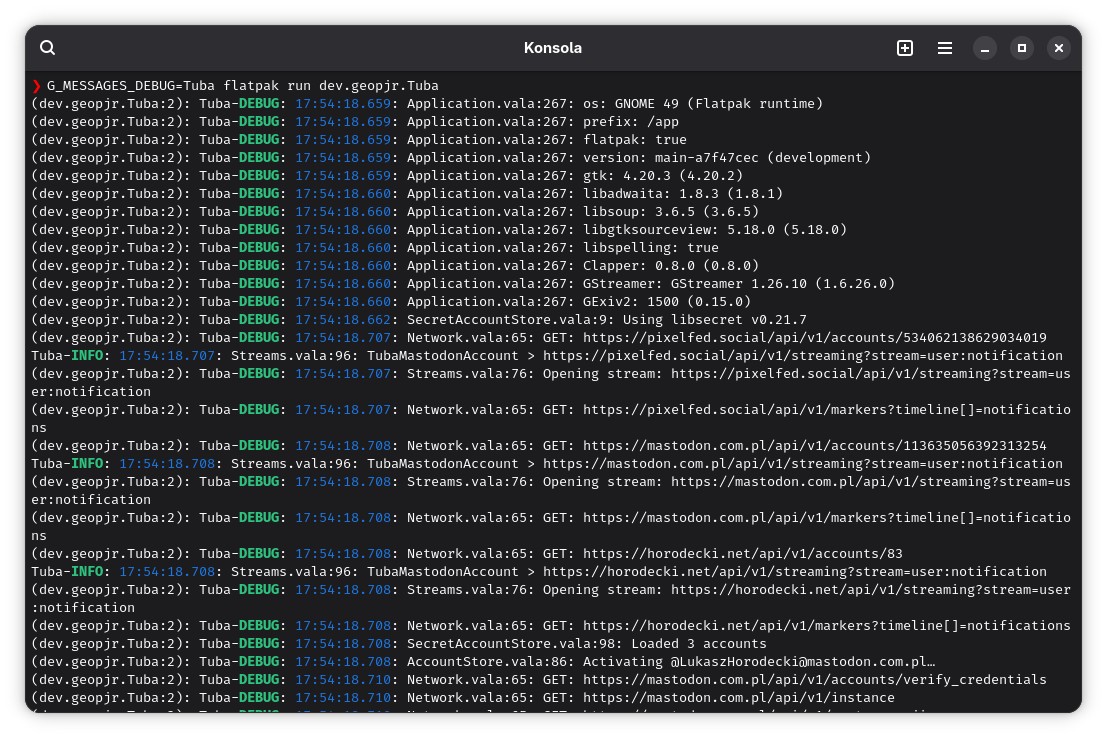Open the terminal search icon
The image size is (1107, 738).
48,48
